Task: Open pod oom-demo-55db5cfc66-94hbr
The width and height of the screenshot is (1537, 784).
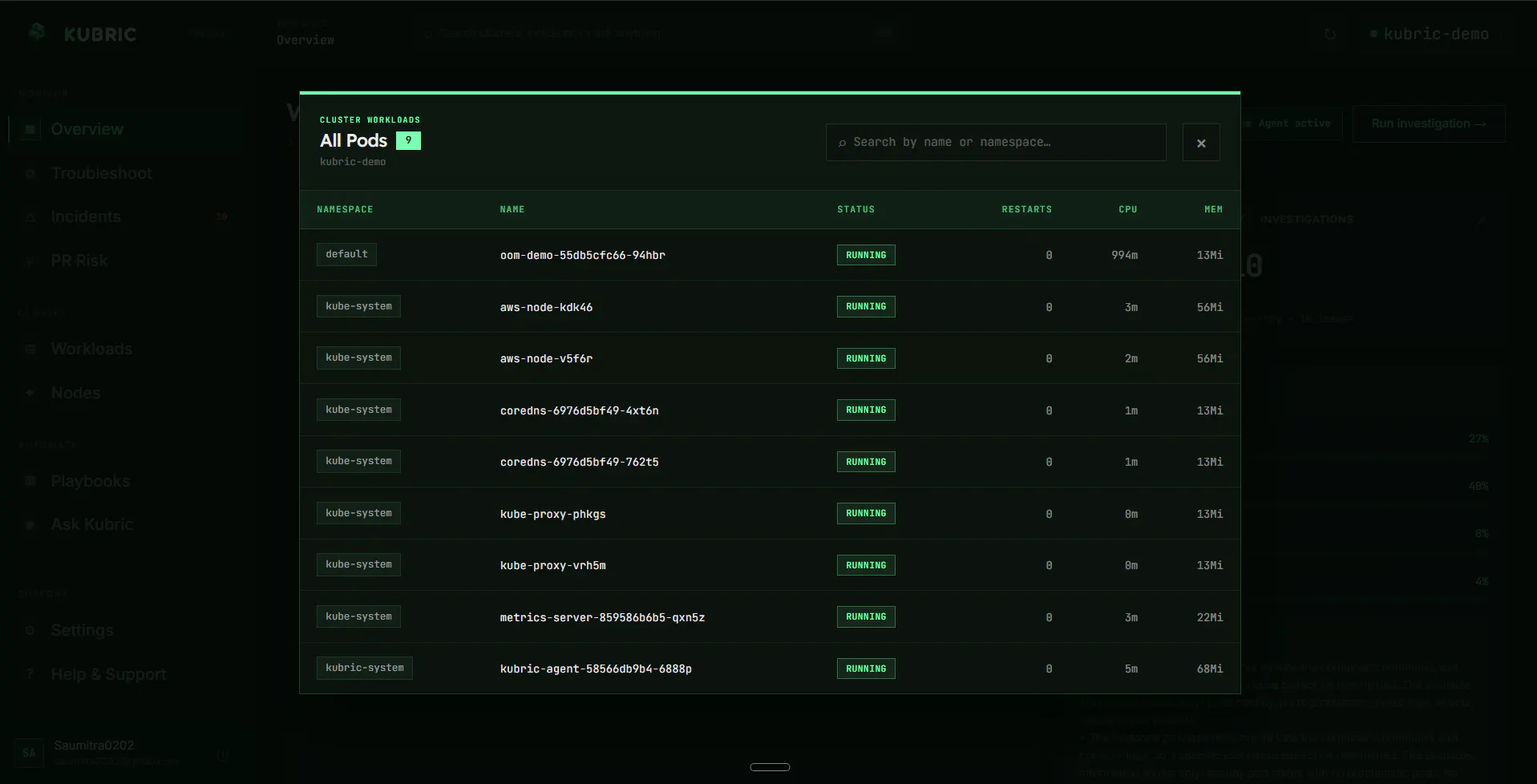Action: pos(582,255)
